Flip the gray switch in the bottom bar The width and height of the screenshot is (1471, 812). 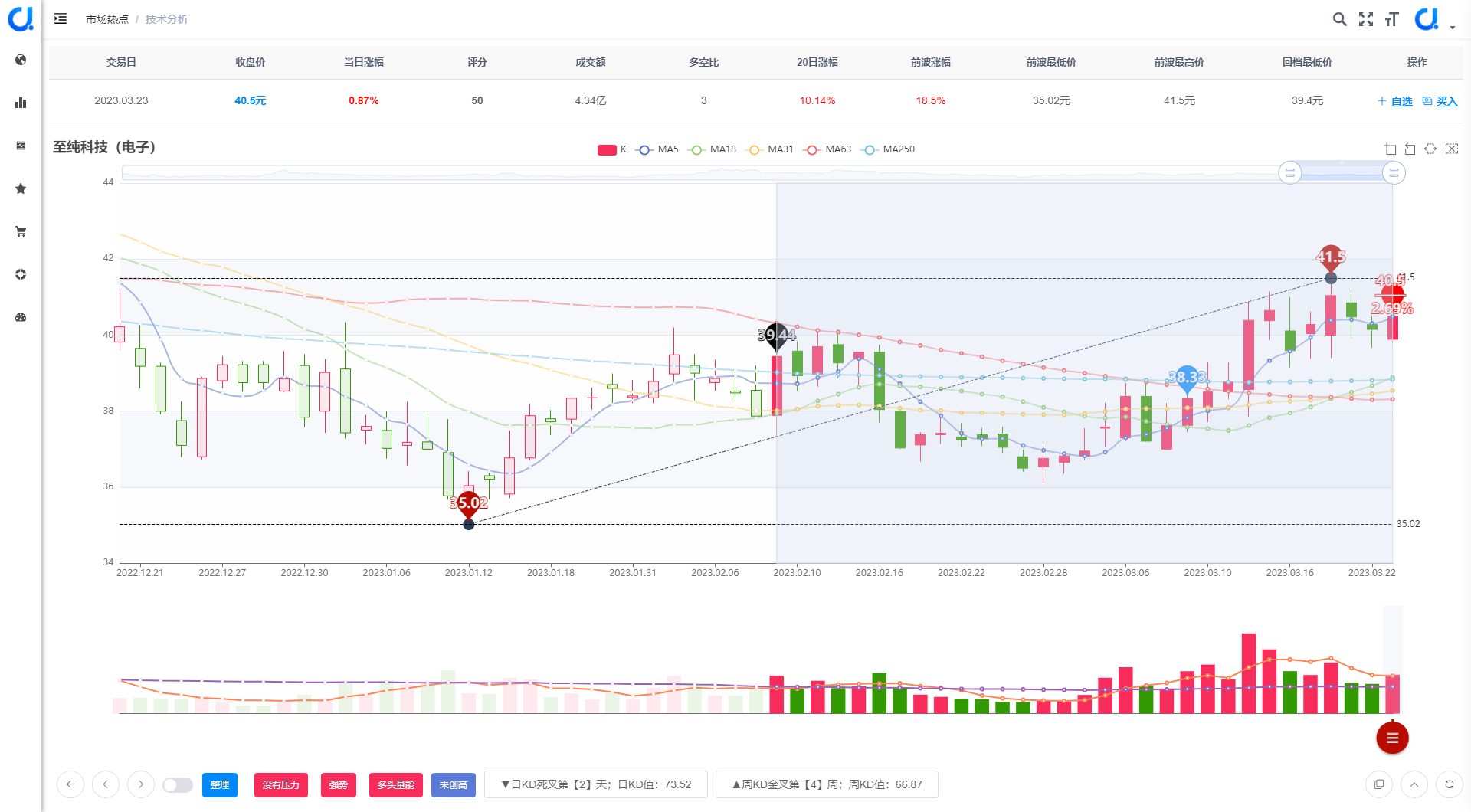click(x=178, y=785)
